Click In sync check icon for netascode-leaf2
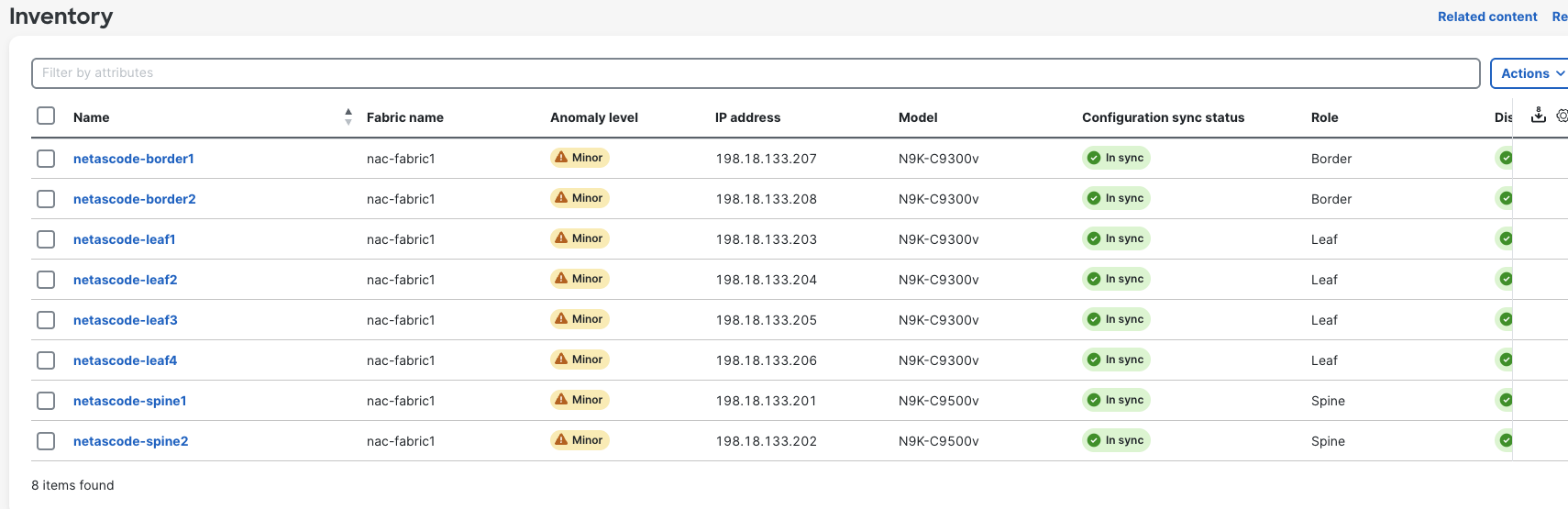Viewport: 1568px width, 509px height. coord(1094,279)
